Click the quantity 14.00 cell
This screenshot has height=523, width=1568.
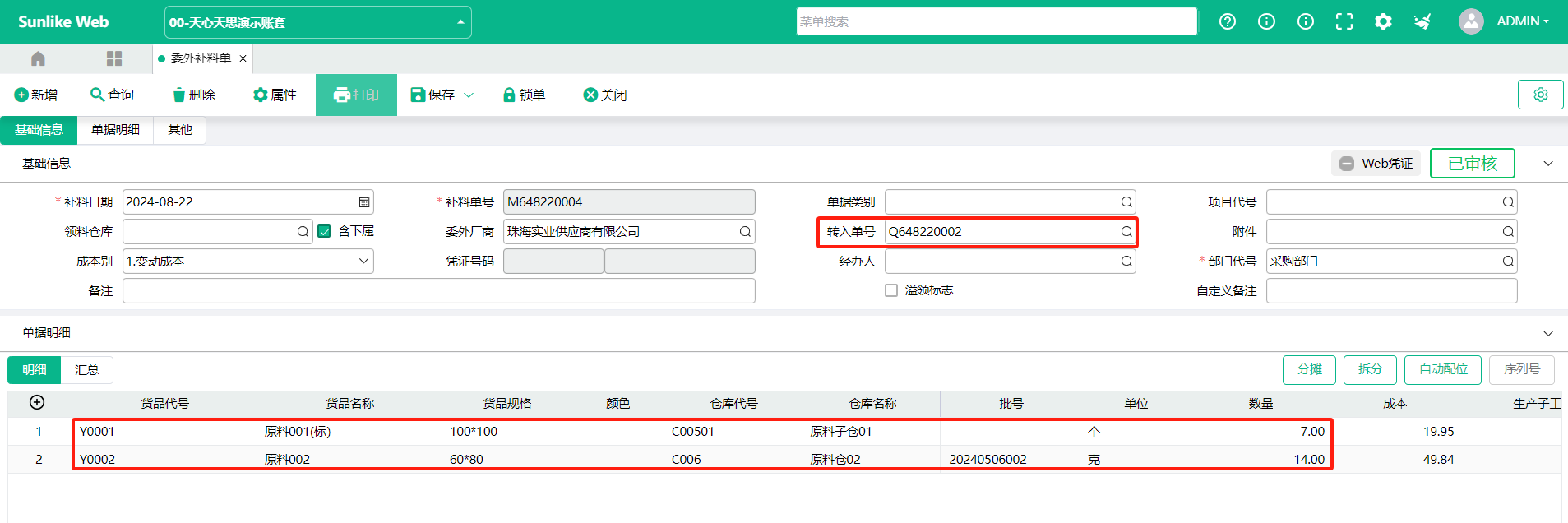pos(1260,460)
